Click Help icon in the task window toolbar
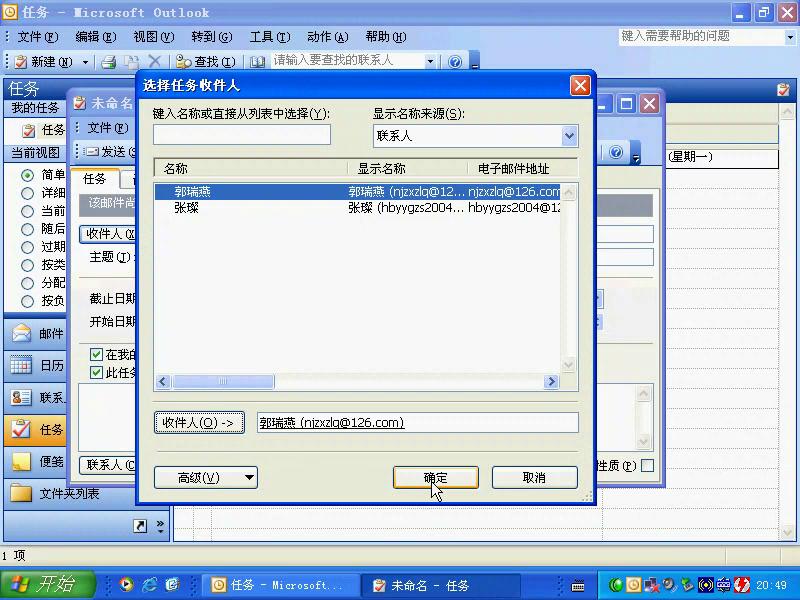 [616, 152]
